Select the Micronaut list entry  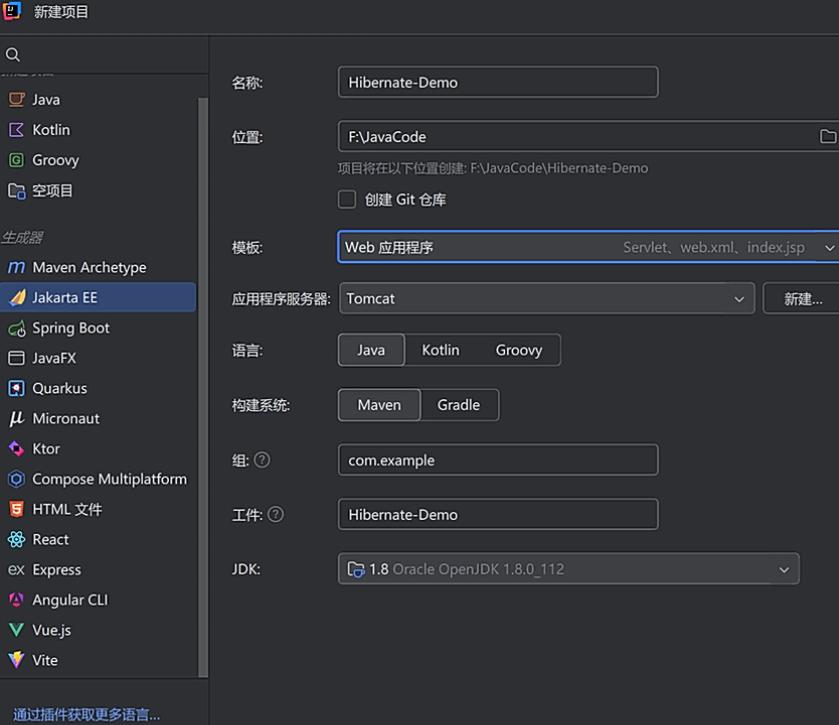tap(98, 418)
